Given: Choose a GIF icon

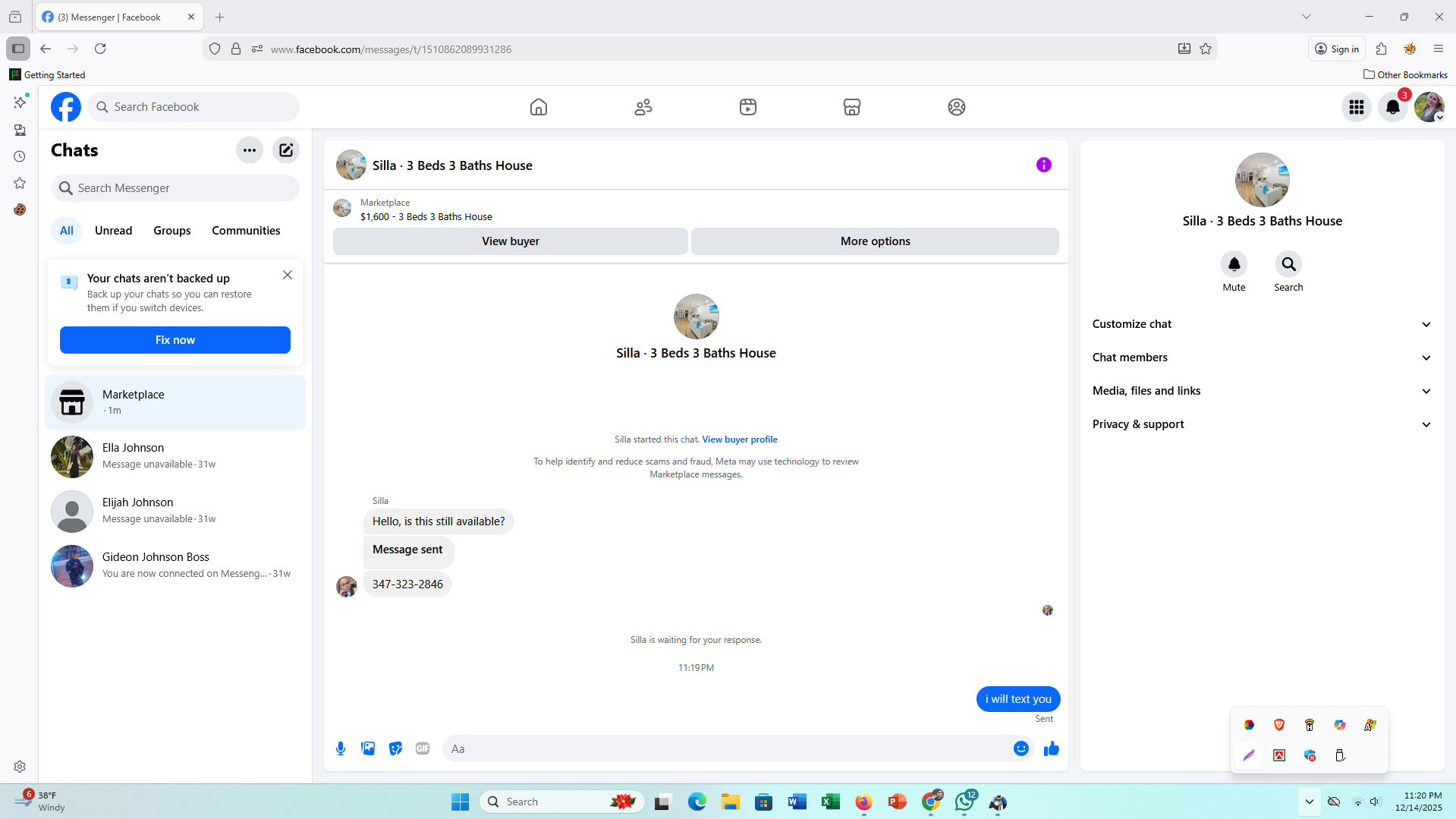Looking at the screenshot, I should (423, 748).
